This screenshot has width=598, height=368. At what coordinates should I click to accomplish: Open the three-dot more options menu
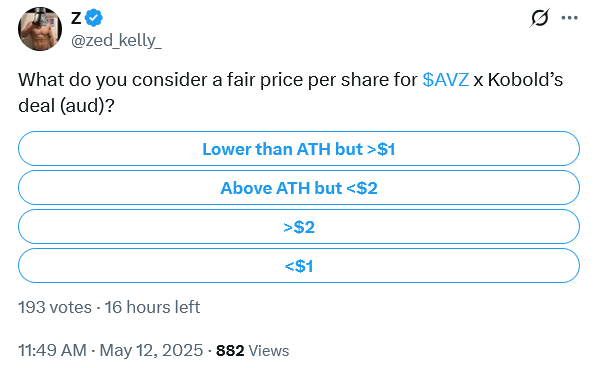point(570,18)
